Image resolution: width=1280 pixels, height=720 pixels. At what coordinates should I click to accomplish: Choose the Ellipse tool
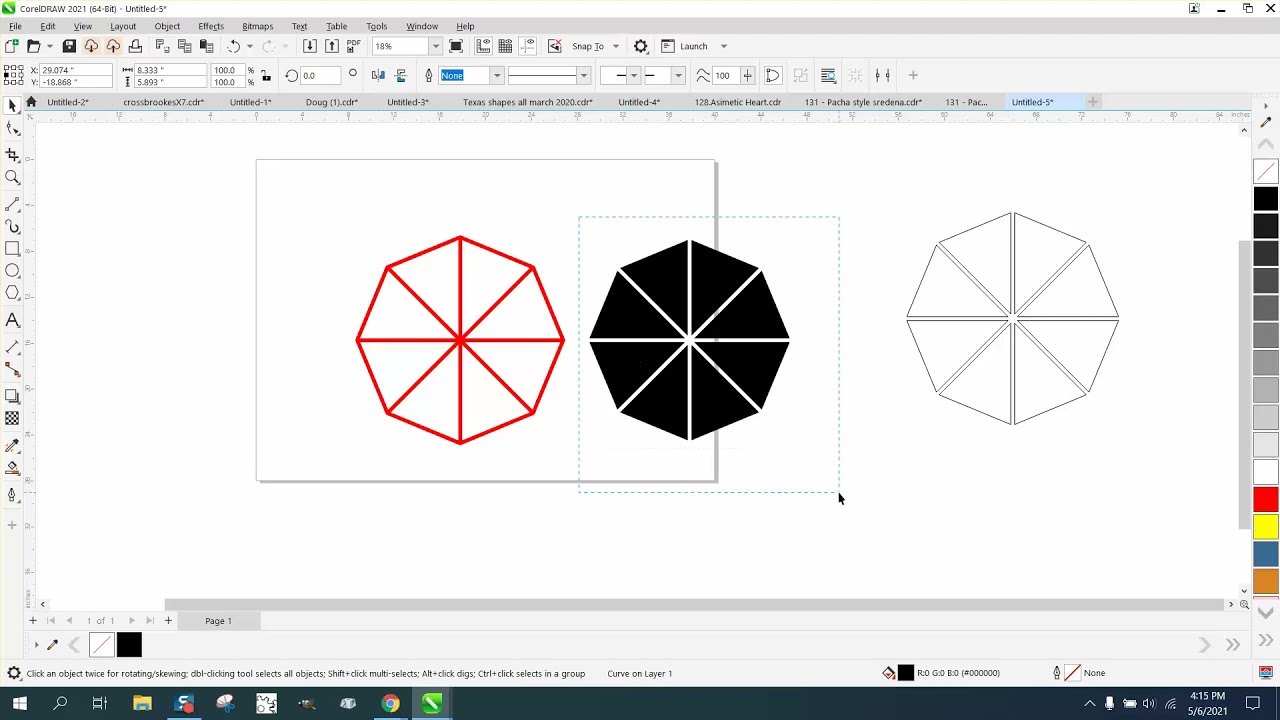point(12,271)
